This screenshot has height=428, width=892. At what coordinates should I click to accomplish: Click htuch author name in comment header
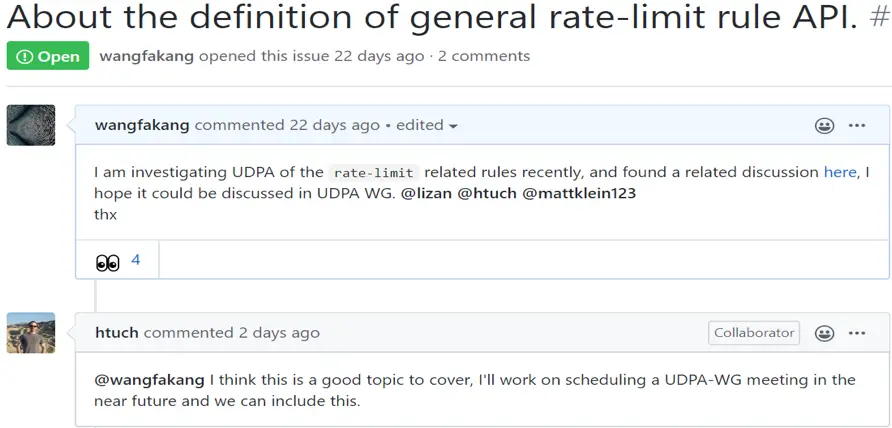pyautogui.click(x=117, y=333)
